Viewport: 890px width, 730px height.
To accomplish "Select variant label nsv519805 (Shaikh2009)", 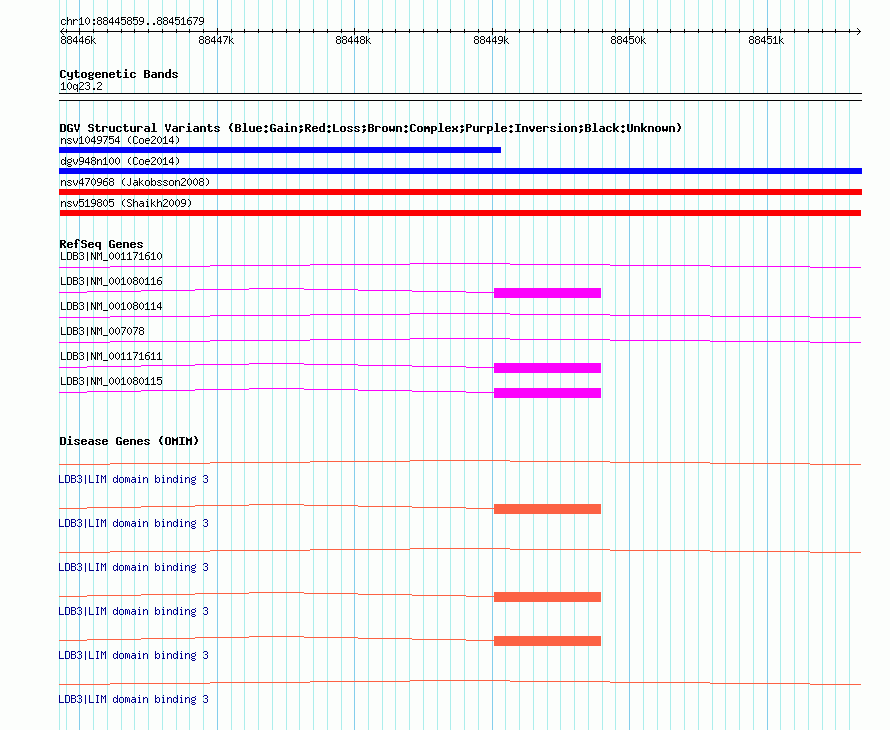I will click(x=126, y=203).
